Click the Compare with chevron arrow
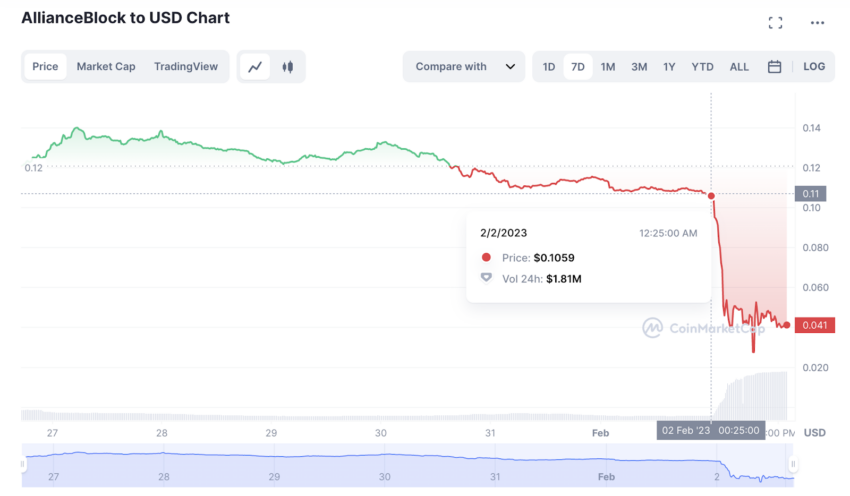Viewport: 850px width, 496px height. tap(510, 67)
